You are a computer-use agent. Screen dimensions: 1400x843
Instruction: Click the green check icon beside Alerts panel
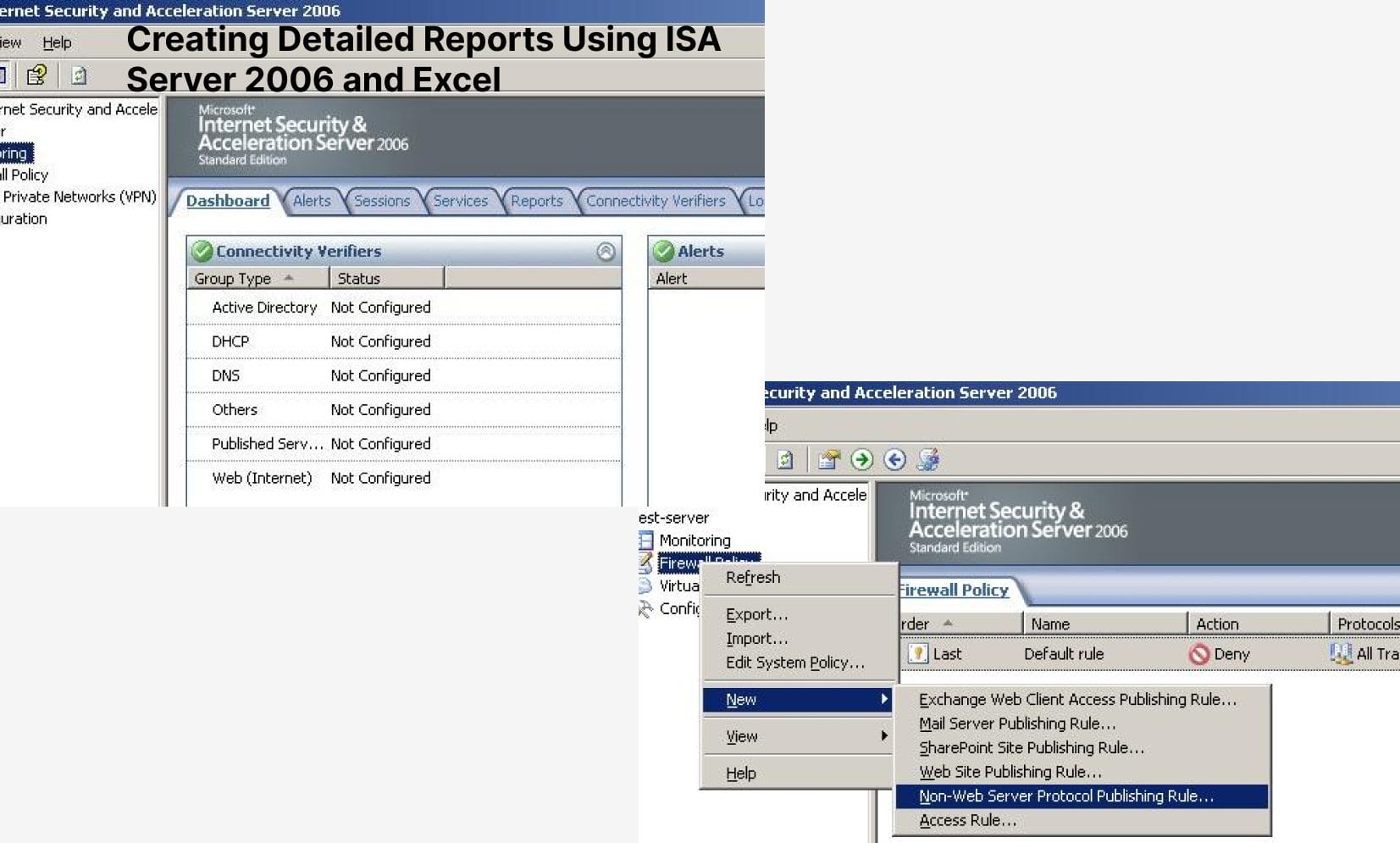tap(664, 252)
